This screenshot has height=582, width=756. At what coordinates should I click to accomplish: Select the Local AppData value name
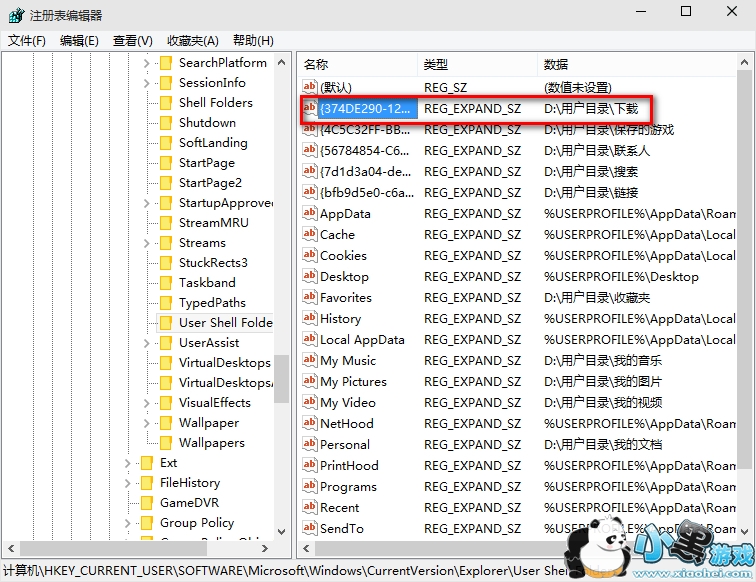tap(362, 340)
